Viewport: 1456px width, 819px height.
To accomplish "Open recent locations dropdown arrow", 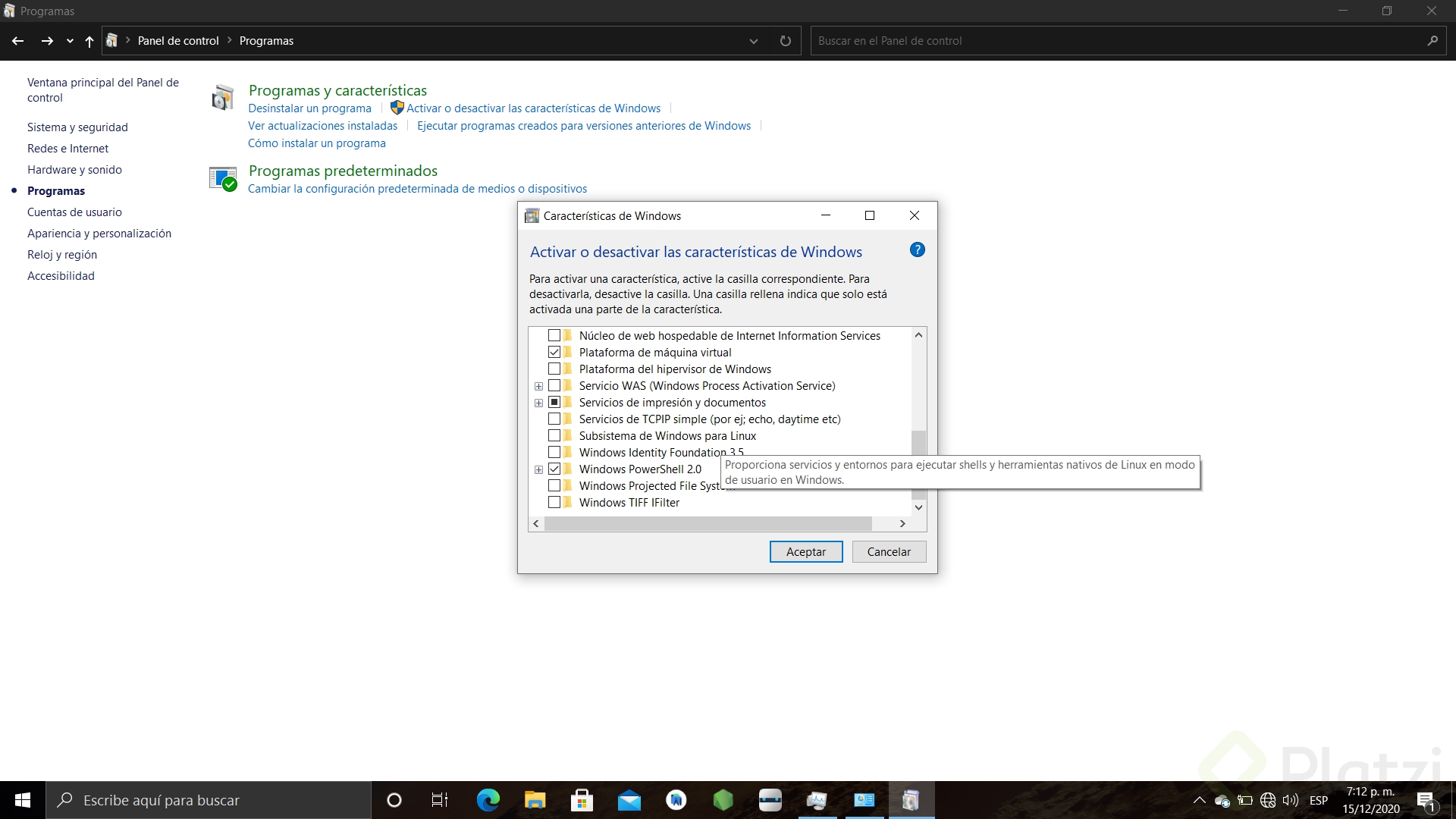I will click(x=70, y=41).
